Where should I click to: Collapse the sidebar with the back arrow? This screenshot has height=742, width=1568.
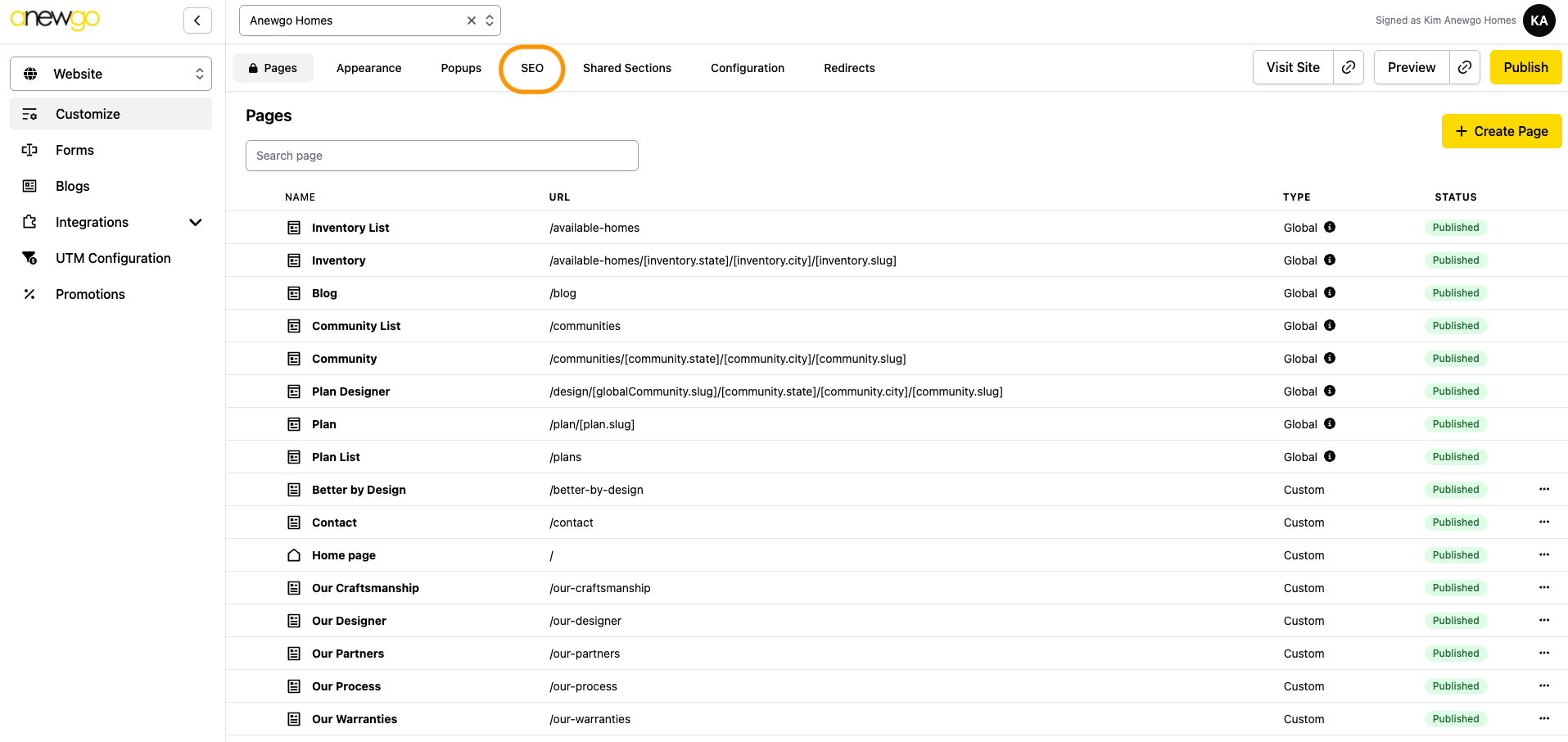coord(197,20)
